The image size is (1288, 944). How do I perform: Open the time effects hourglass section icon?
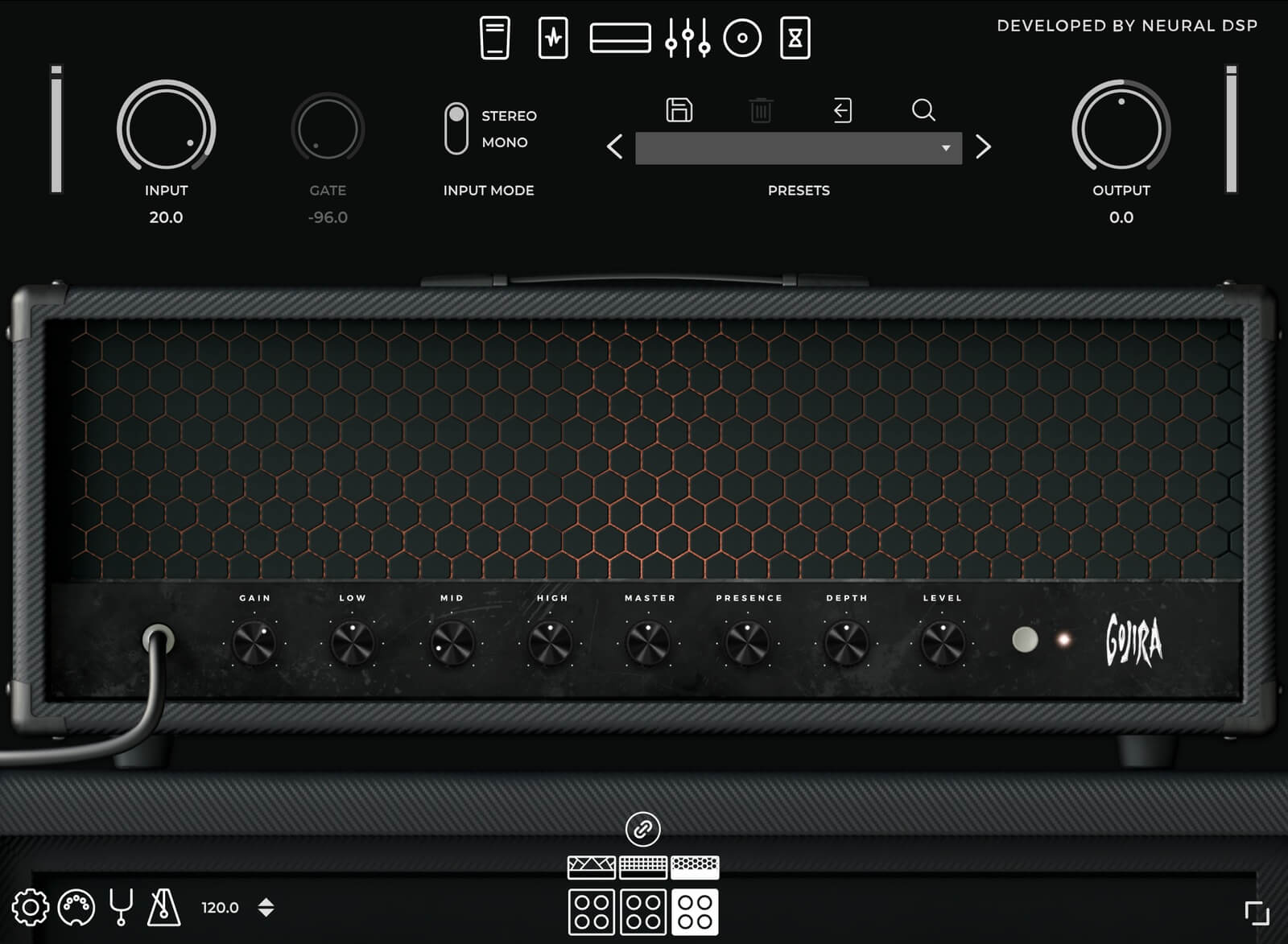point(795,38)
